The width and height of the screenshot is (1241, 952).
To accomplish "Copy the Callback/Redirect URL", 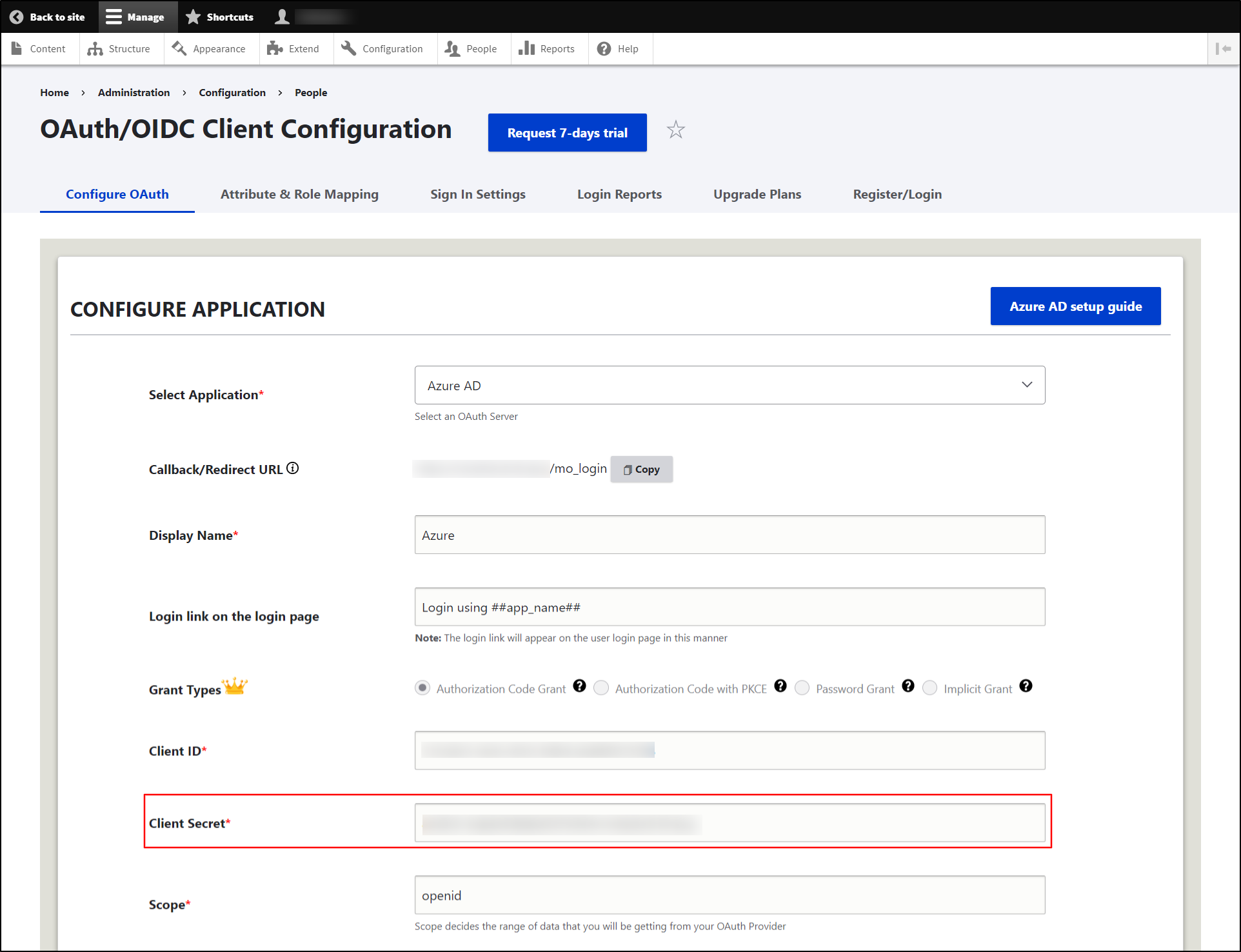I will point(641,469).
